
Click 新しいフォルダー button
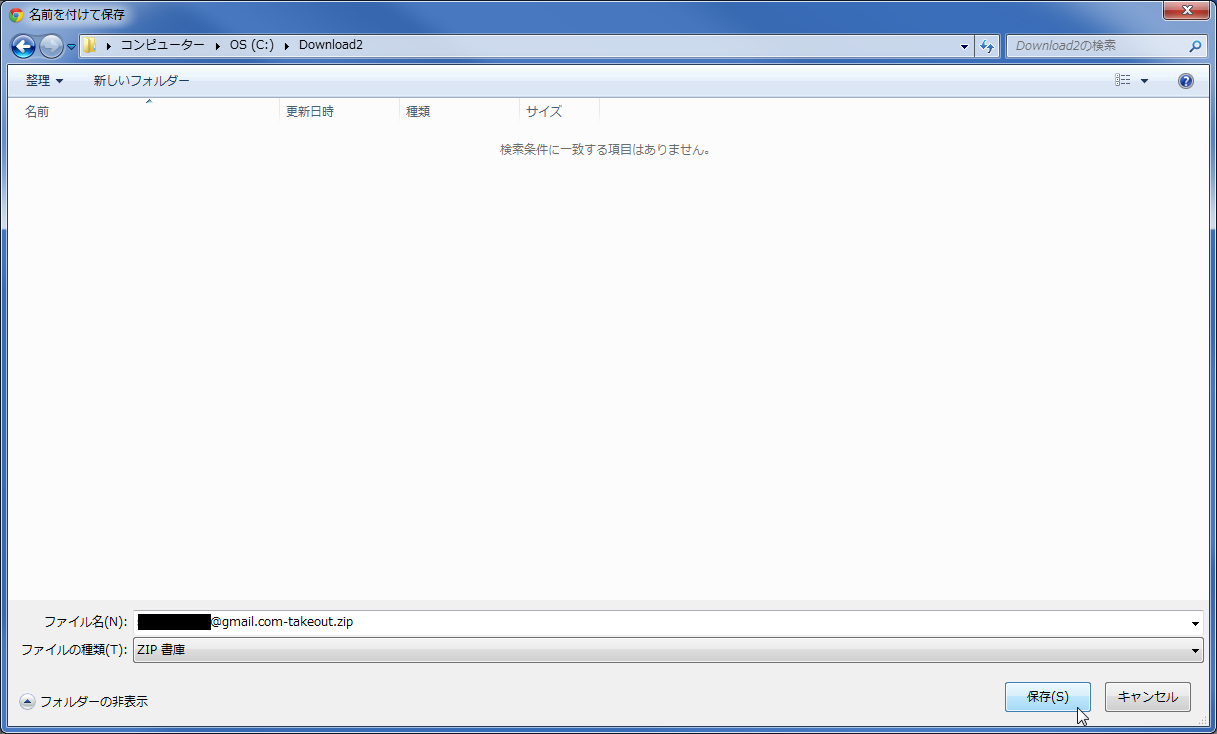tap(141, 81)
